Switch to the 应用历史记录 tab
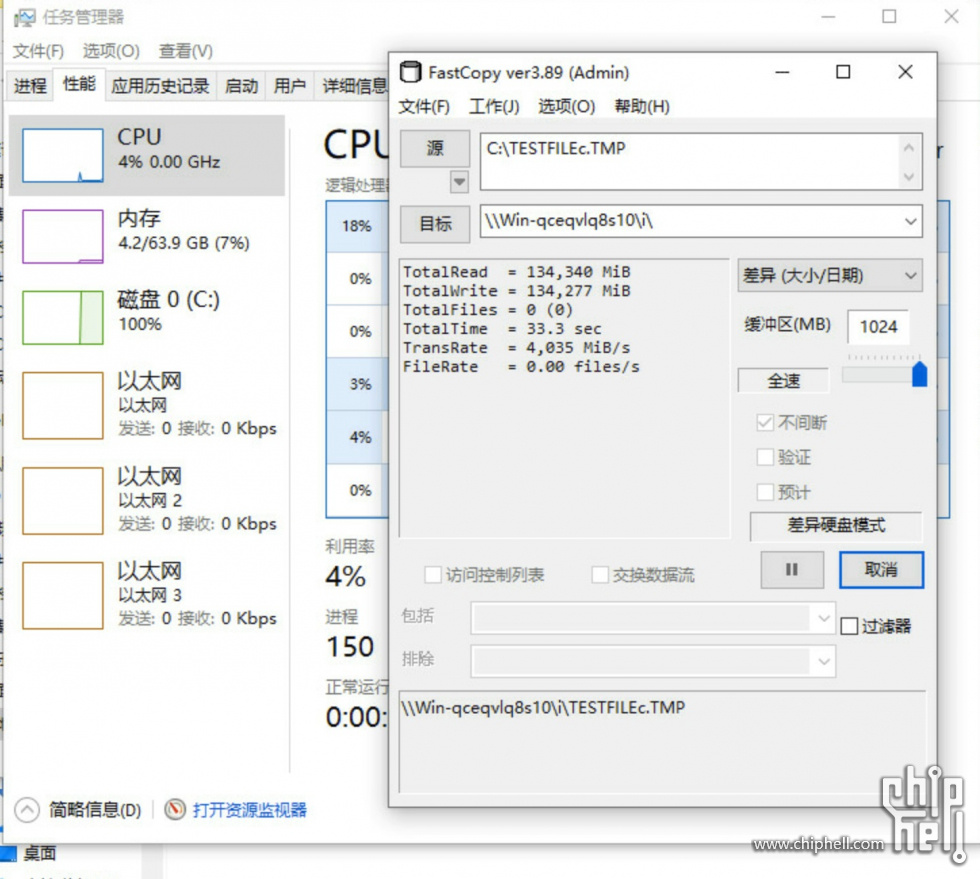 click(160, 86)
